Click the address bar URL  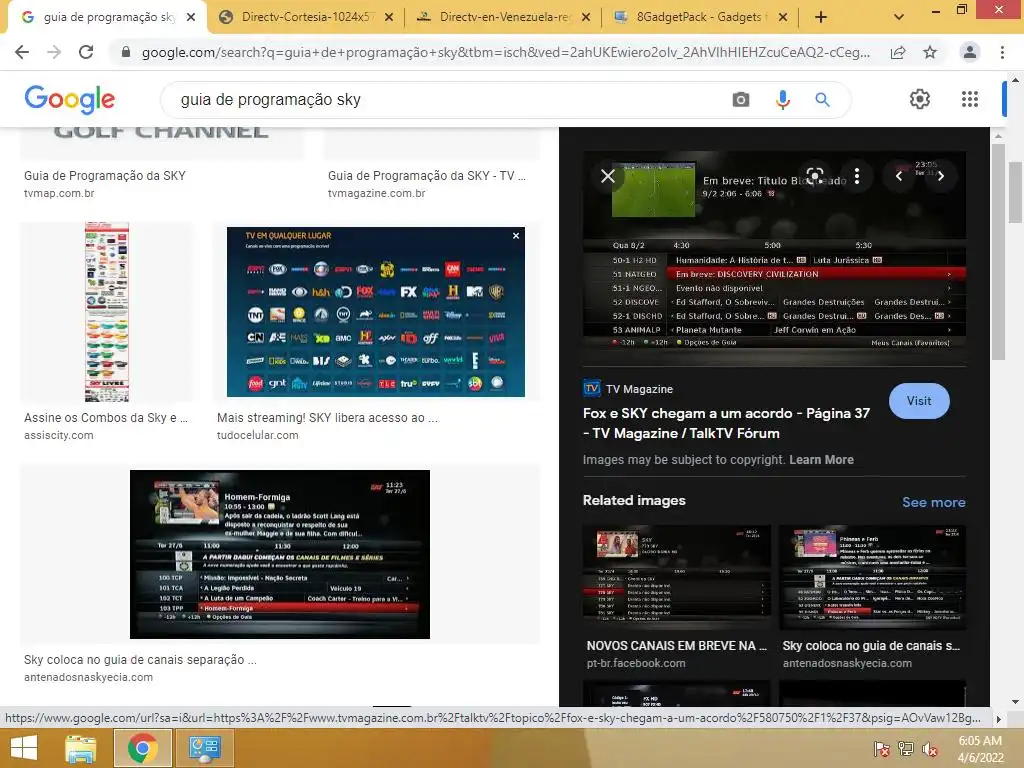pyautogui.click(x=505, y=52)
